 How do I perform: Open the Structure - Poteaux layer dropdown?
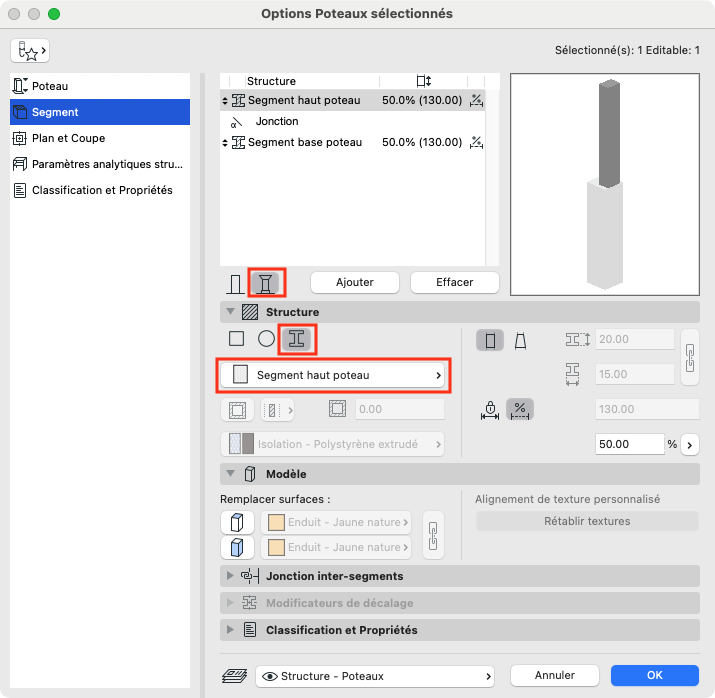(x=375, y=676)
